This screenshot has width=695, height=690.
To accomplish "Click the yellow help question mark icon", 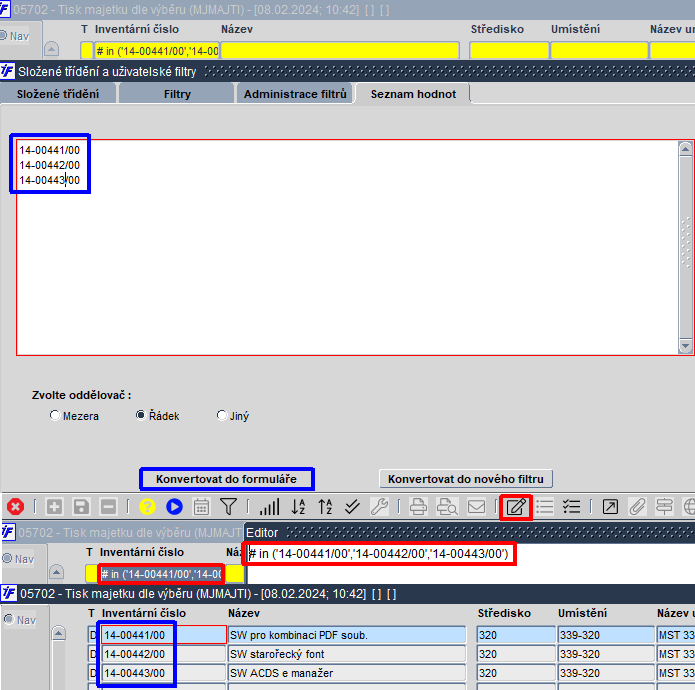I will pyautogui.click(x=147, y=507).
